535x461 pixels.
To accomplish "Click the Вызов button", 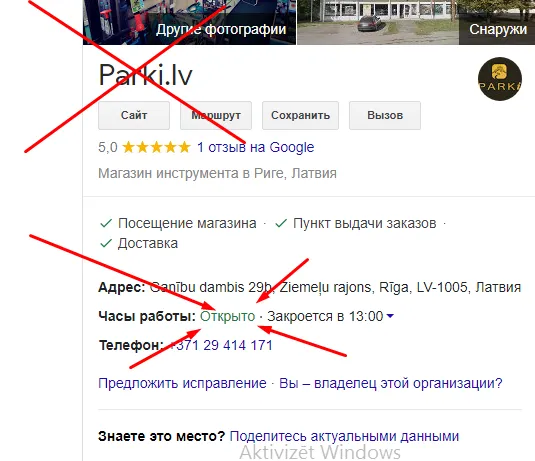I will 385,115.
